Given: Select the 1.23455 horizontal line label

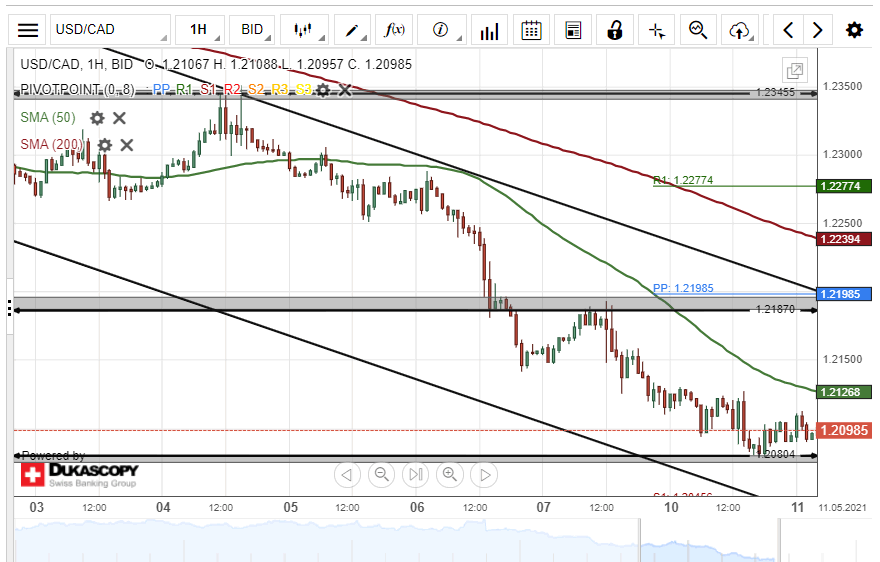Looking at the screenshot, I should (775, 93).
